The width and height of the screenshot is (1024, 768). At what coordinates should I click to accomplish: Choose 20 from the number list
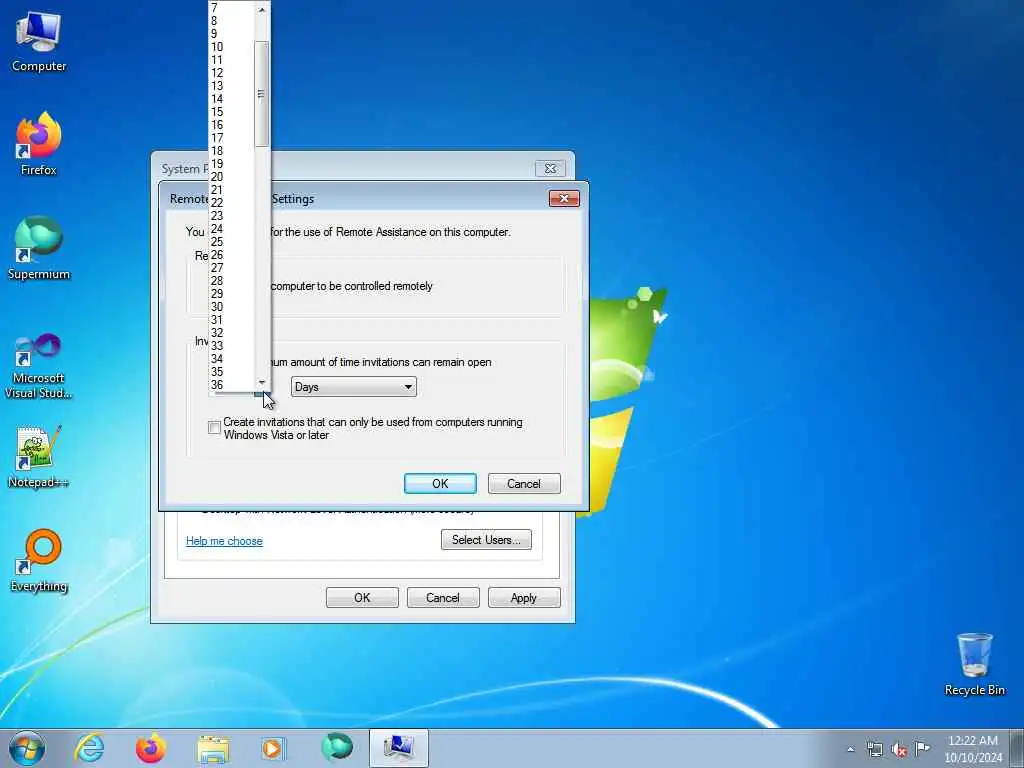231,177
